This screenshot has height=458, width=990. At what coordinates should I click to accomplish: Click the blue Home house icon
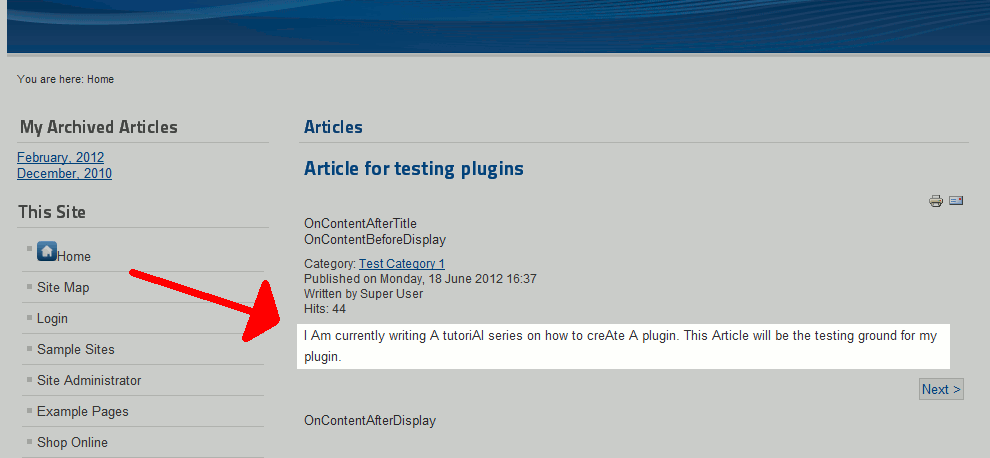tap(46, 252)
